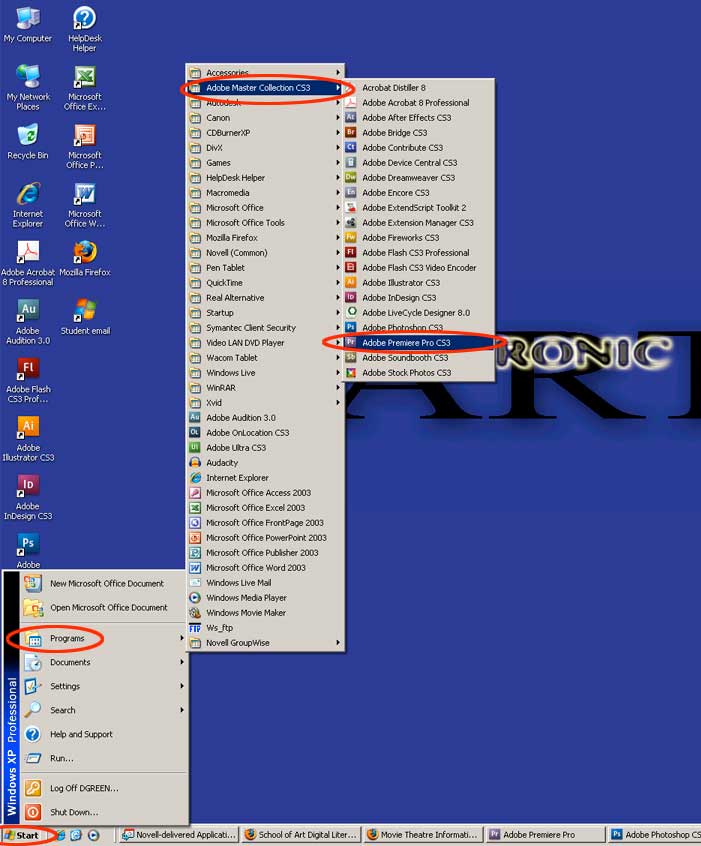The width and height of the screenshot is (701, 846).
Task: Open Adobe Stock Photos CS3
Action: coord(419,373)
